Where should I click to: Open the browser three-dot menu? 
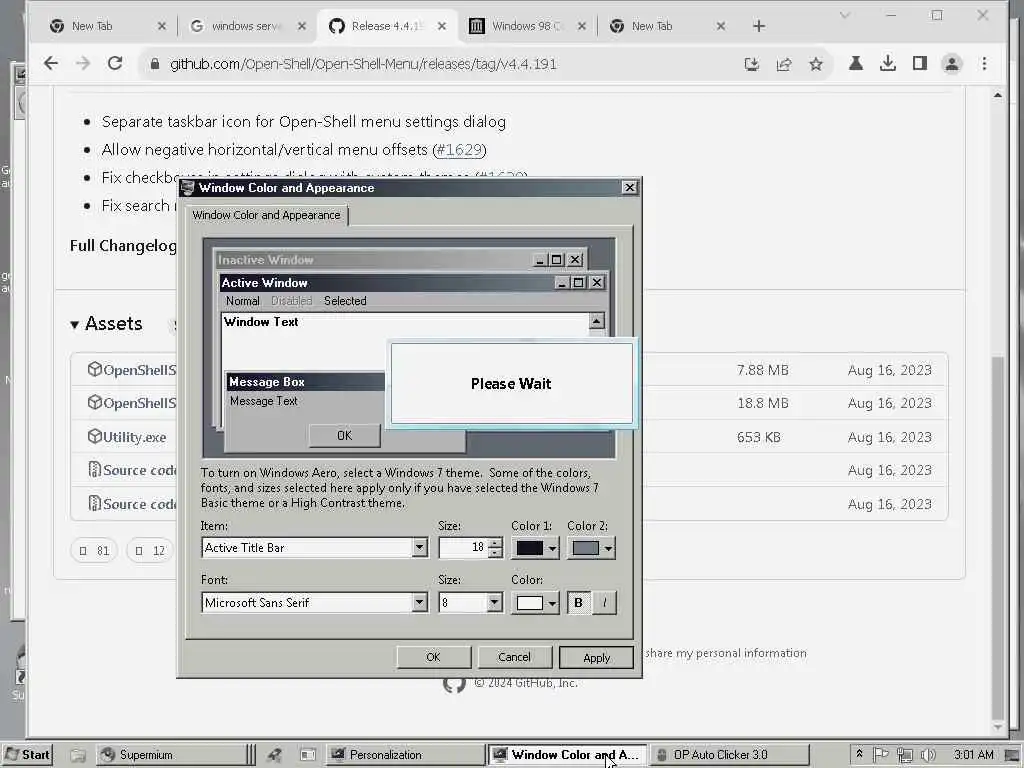984,63
